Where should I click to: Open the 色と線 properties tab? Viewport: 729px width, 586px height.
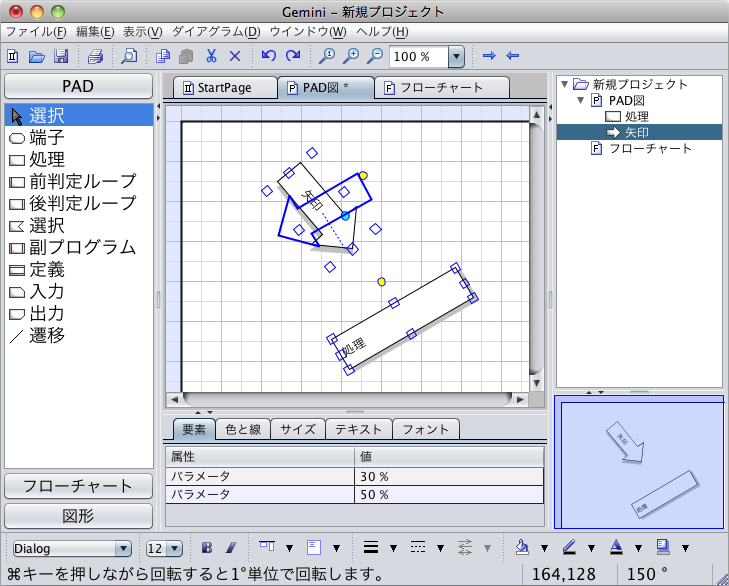point(243,429)
